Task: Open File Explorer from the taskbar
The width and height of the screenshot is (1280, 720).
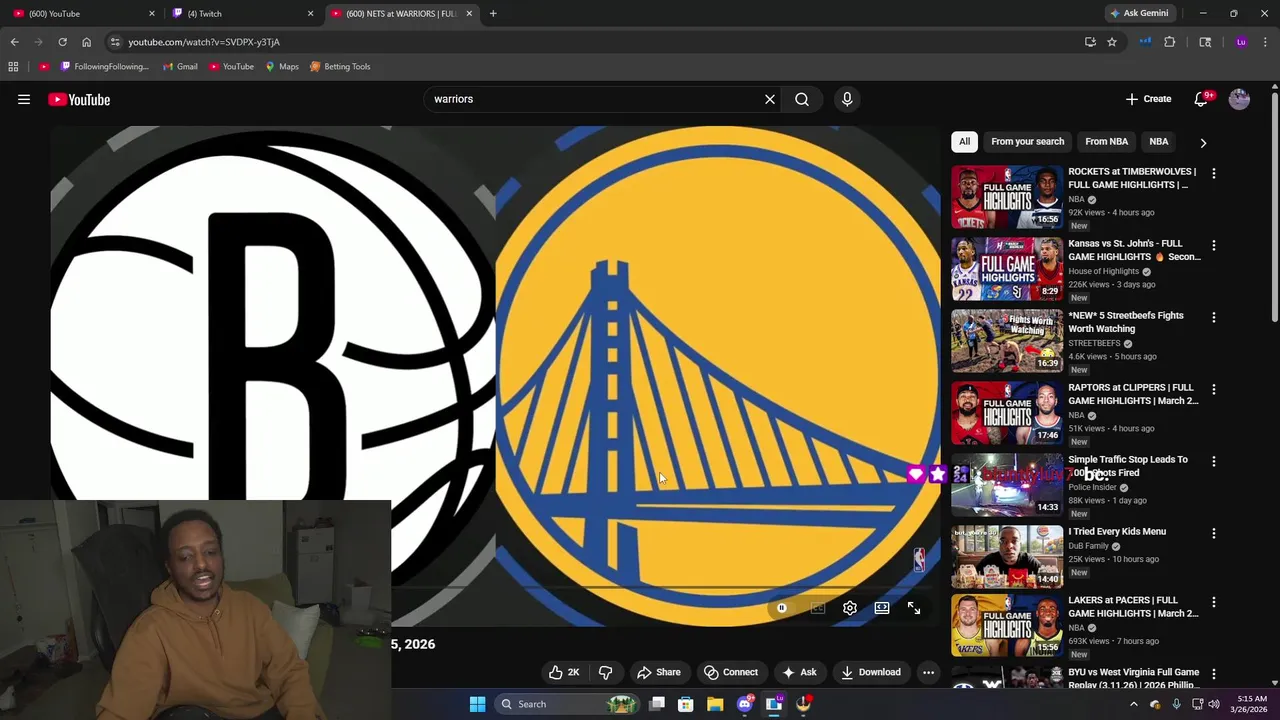Action: pos(715,704)
